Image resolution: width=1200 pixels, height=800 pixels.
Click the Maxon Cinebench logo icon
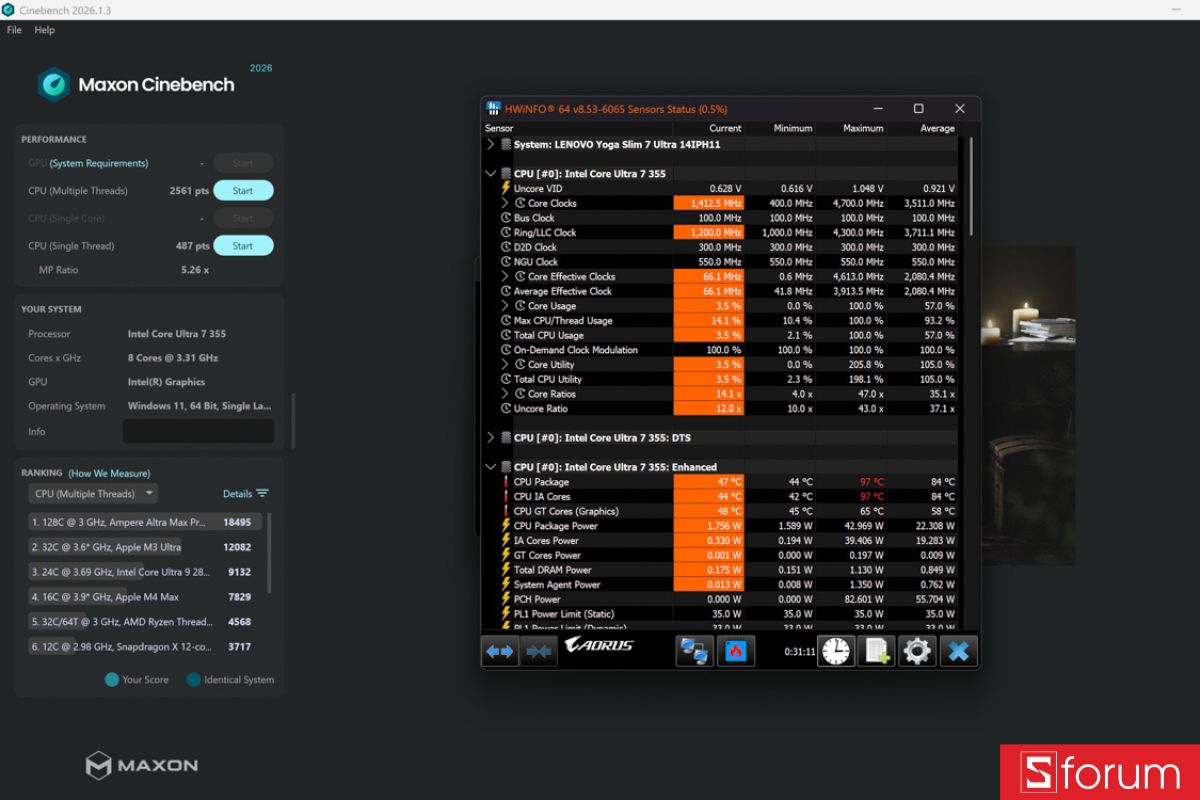coord(54,85)
